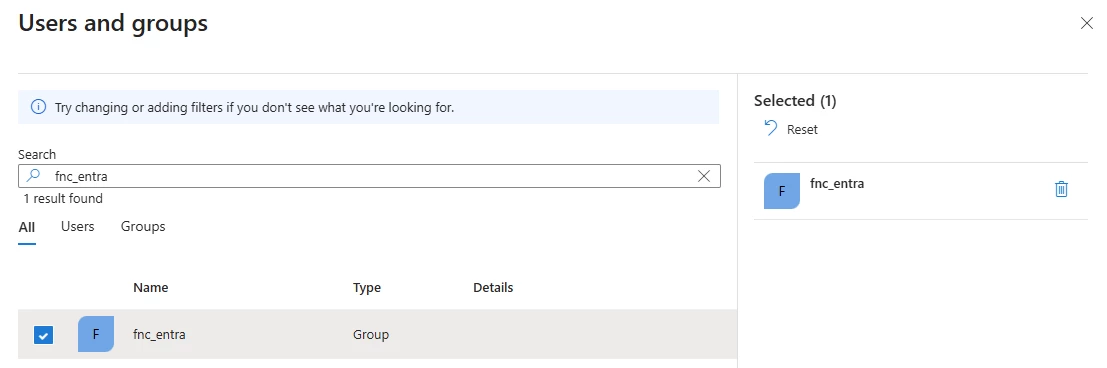
Task: Switch to the Users tab
Action: point(78,227)
